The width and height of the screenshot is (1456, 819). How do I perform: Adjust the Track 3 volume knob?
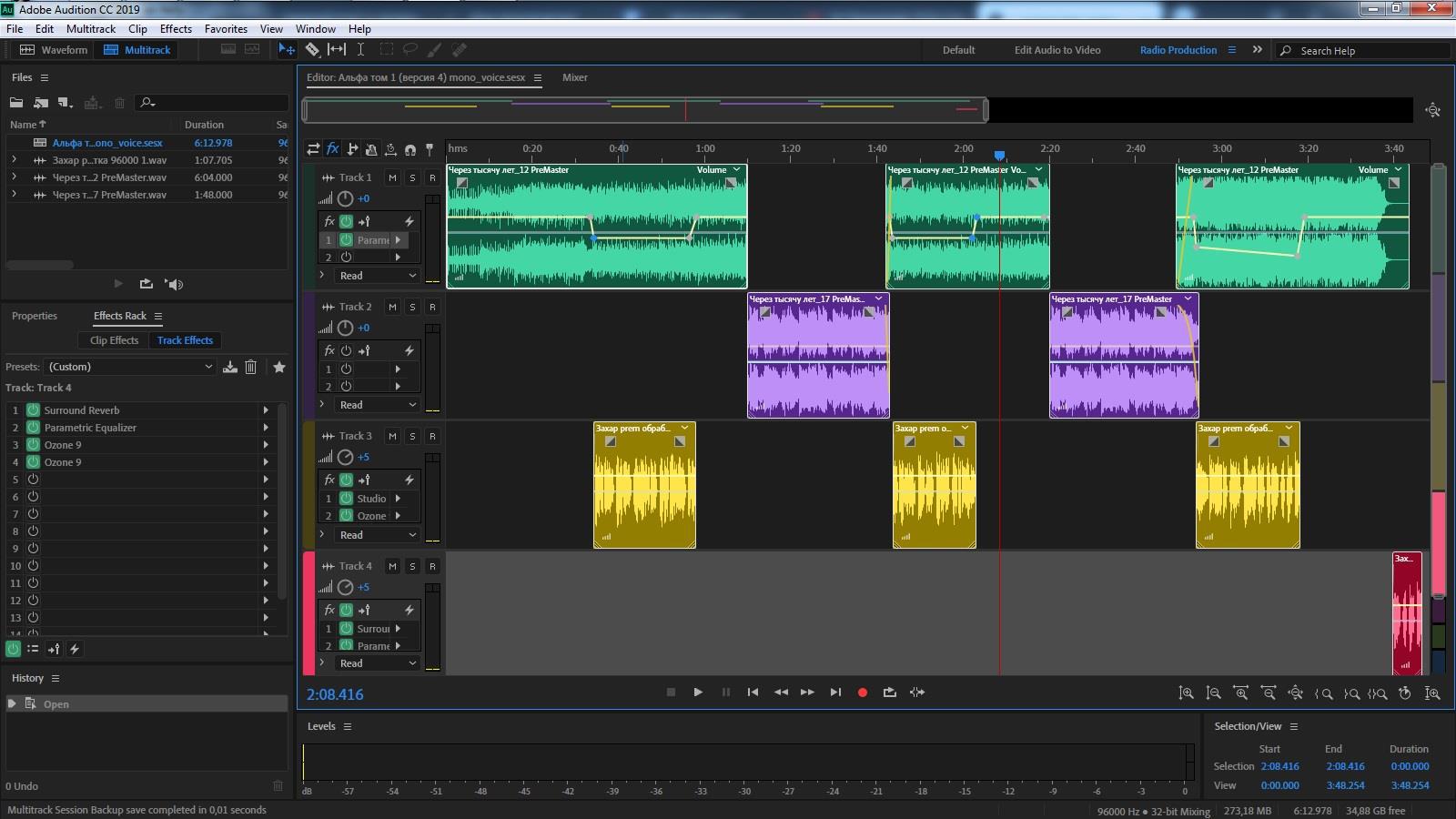[346, 458]
